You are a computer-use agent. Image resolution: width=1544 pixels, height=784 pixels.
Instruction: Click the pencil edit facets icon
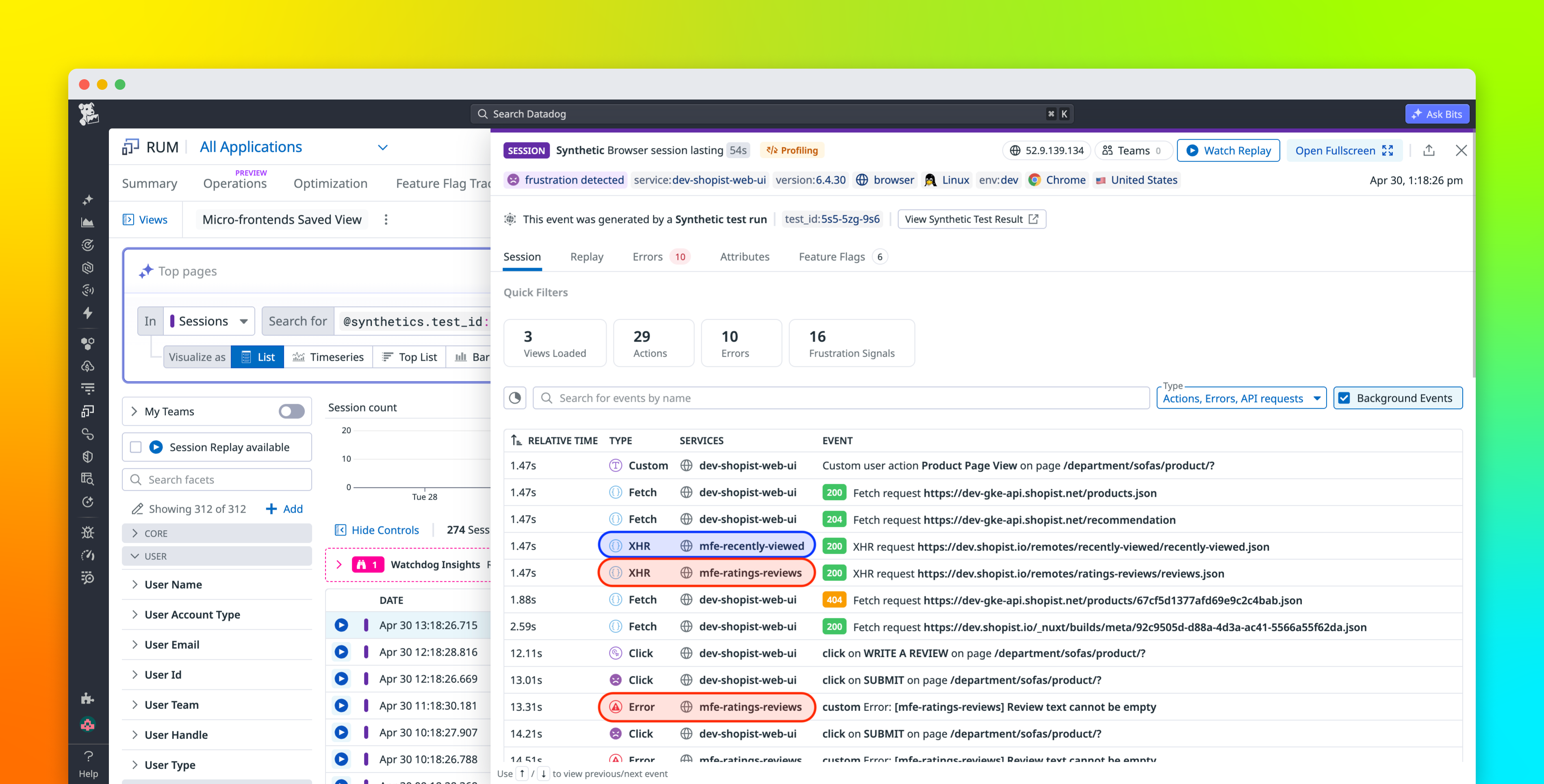[137, 509]
